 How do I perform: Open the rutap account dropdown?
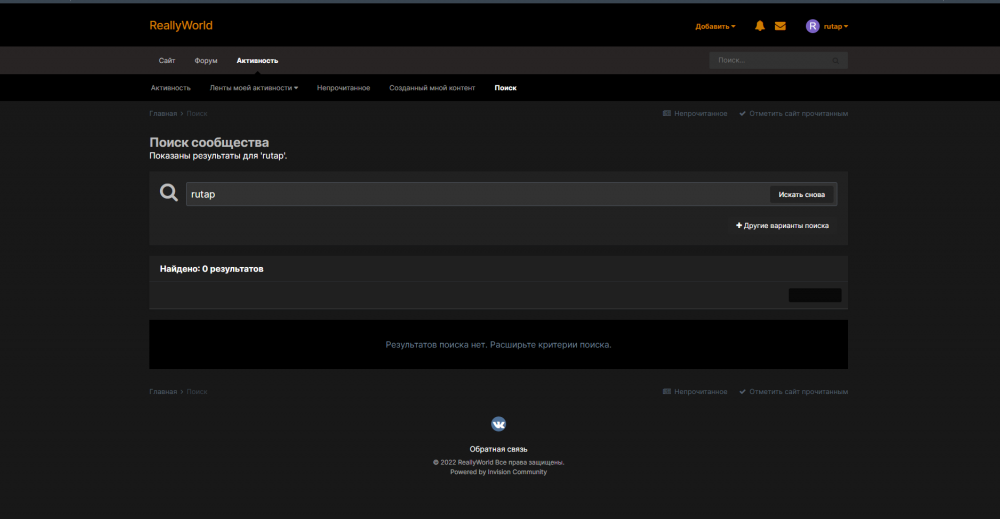click(835, 26)
